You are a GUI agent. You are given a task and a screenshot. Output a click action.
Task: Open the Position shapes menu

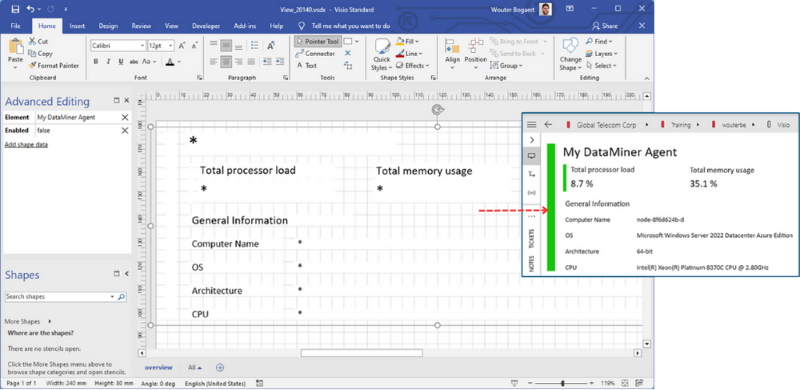(476, 54)
